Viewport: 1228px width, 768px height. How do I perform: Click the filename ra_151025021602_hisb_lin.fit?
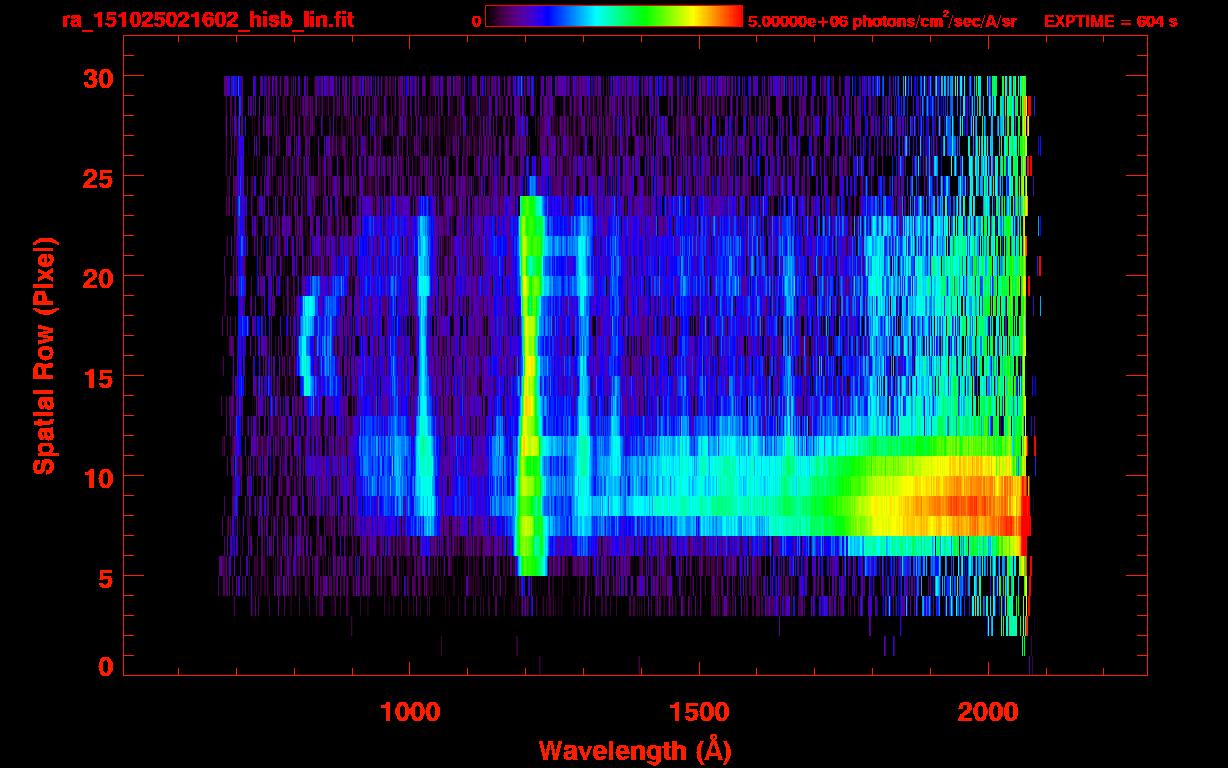click(x=207, y=20)
